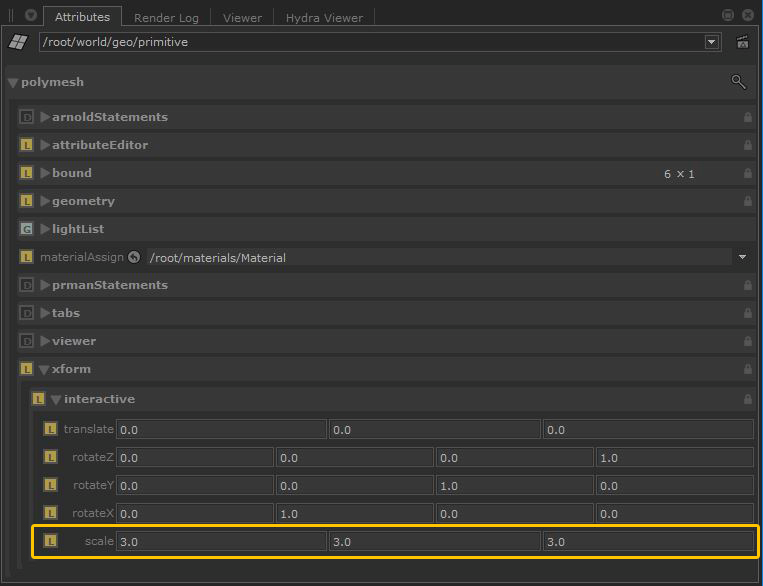Click the clapperboard icon right of path field
Screen dimensions: 763x586
click(x=742, y=42)
